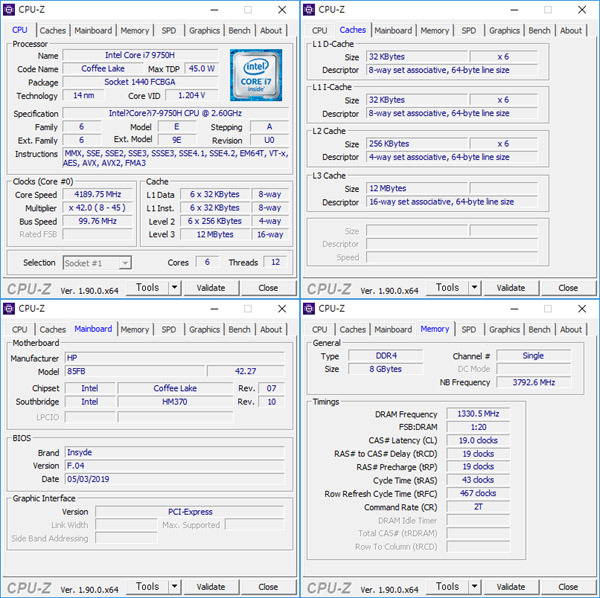
Task: Select CPU tab in the Mainboard window
Action: [x=19, y=329]
